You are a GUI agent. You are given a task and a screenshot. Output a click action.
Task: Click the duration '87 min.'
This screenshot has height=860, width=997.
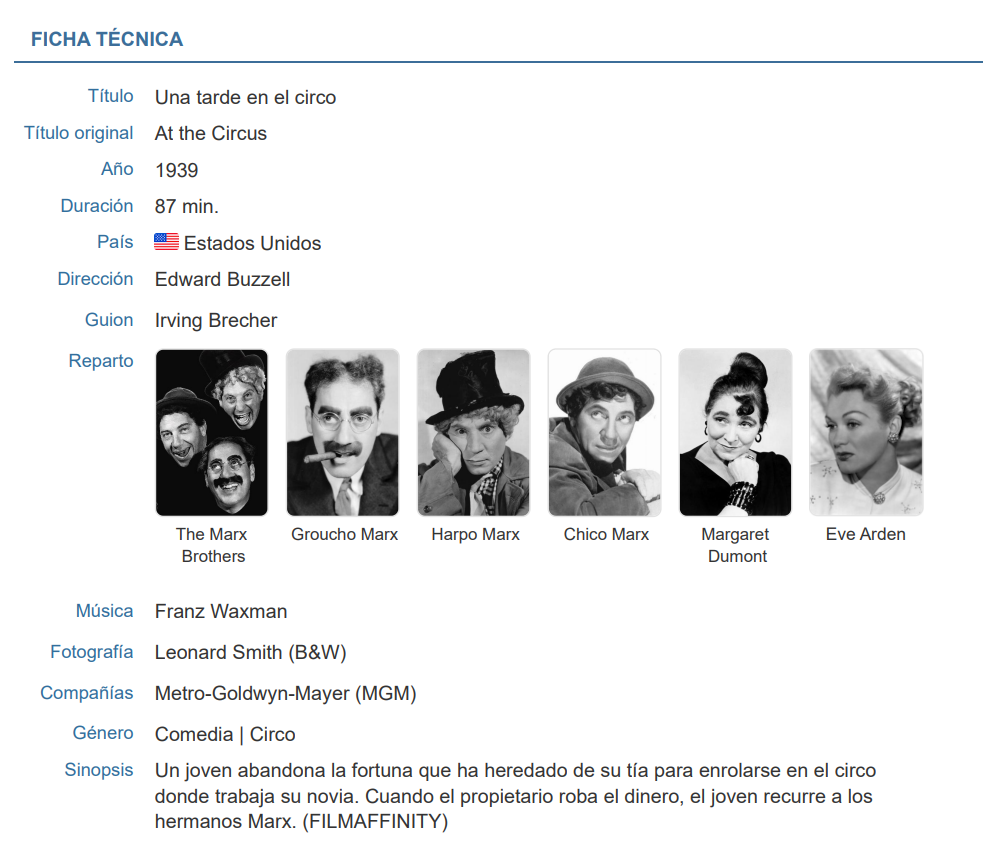[x=187, y=207]
